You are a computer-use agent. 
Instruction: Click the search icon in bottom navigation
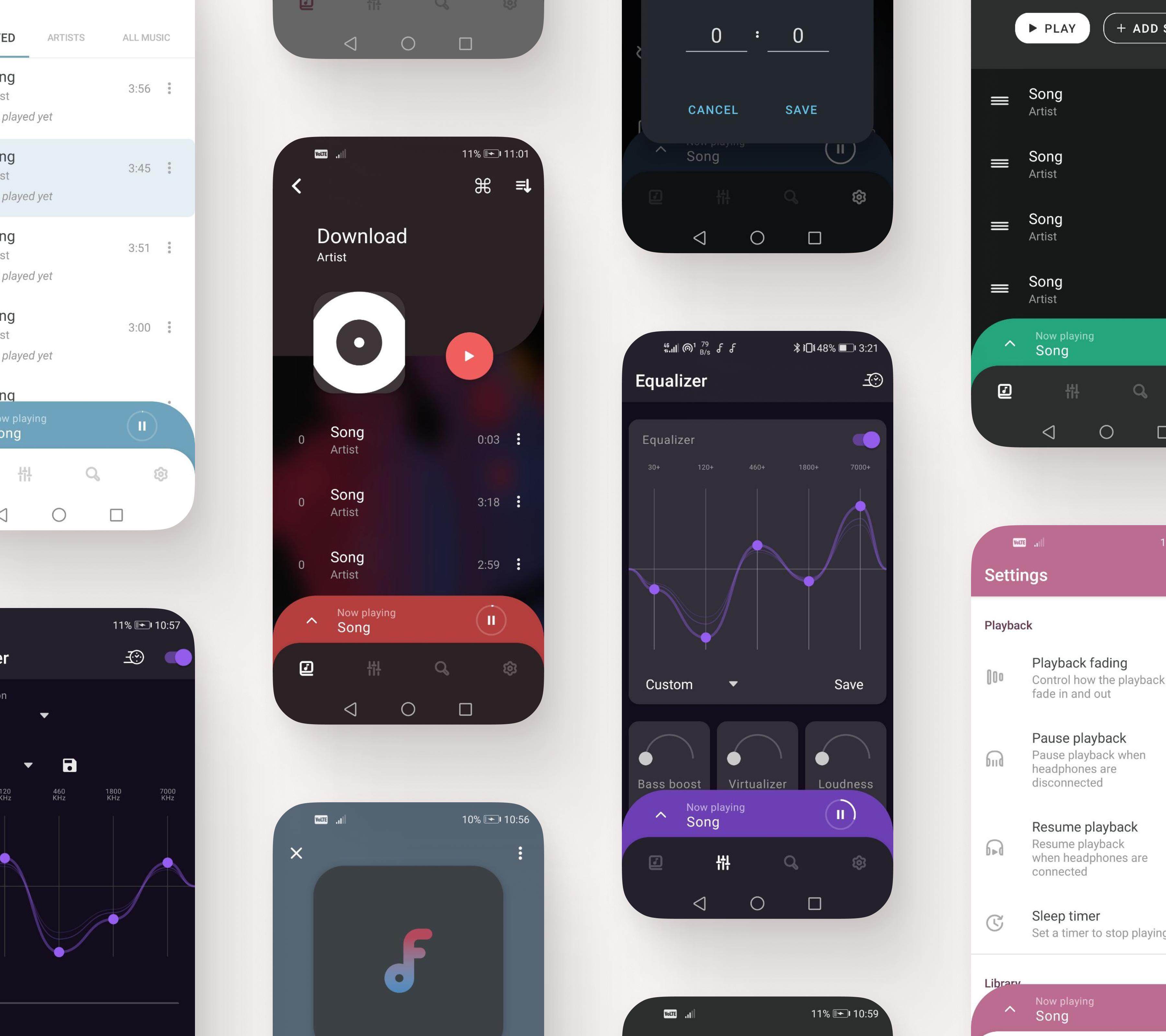click(x=441, y=667)
